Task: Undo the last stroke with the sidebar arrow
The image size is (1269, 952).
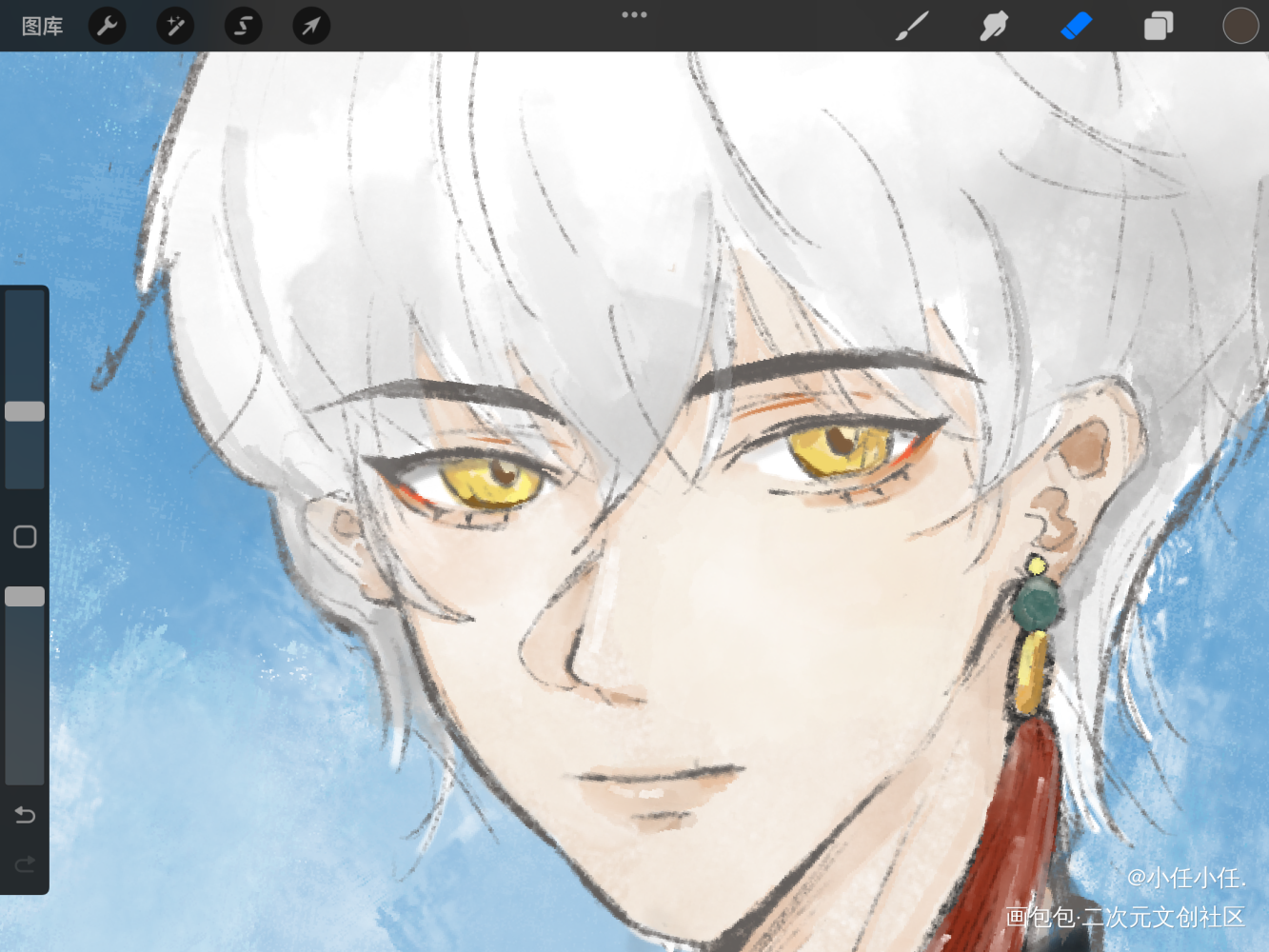Action: [25, 815]
